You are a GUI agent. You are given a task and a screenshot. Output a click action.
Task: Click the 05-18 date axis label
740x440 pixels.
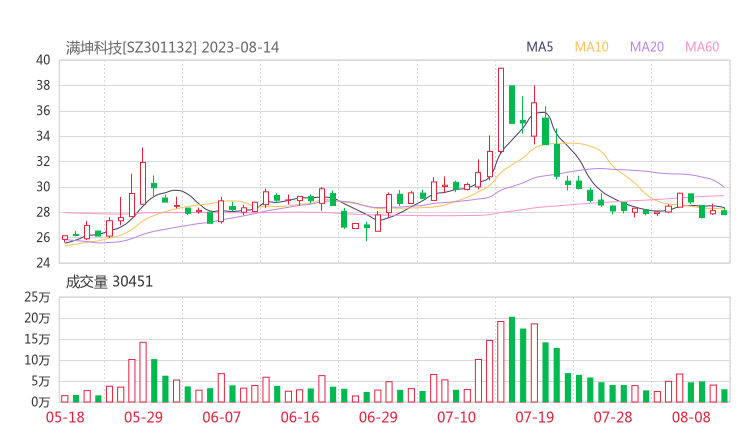[x=65, y=417]
